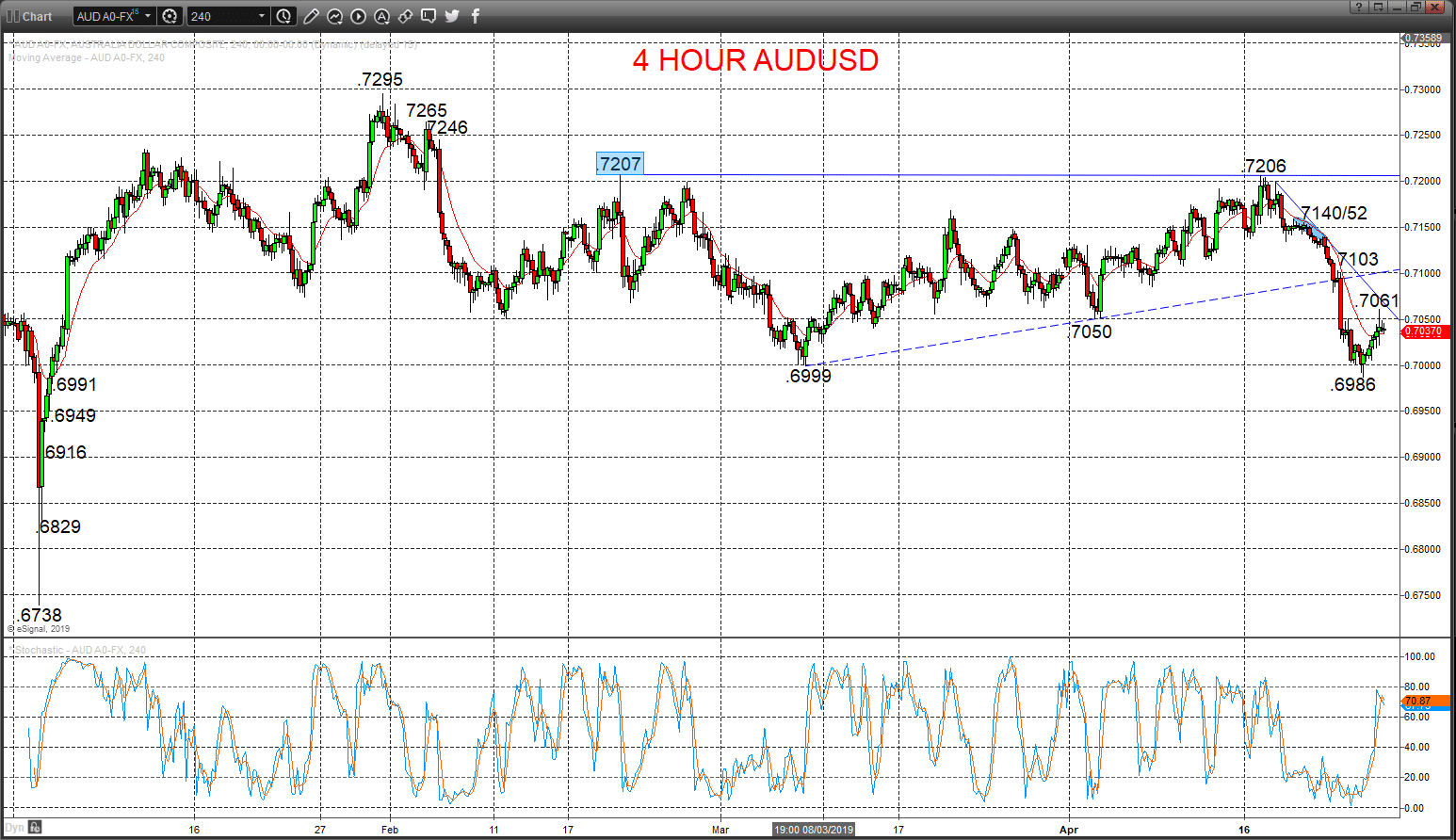Screen dimensions: 1456x840
Task: Click the 0.72000 price axis label
Action: [1422, 182]
